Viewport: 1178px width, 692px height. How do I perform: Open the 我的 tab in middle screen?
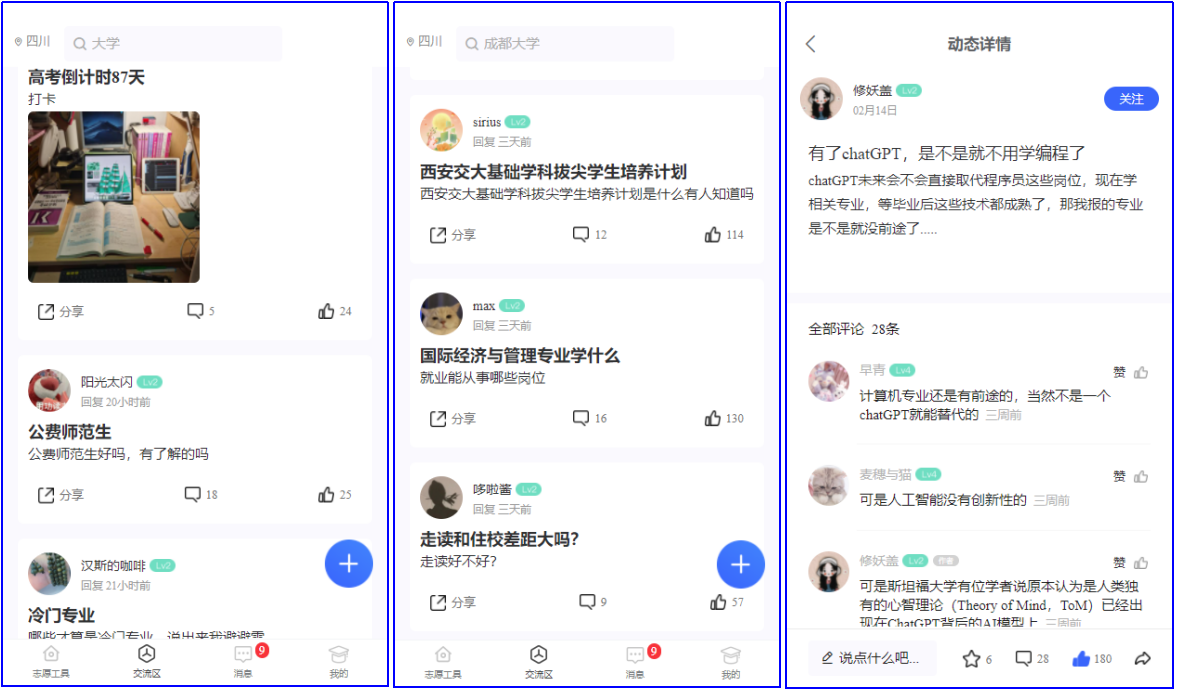click(x=730, y=661)
